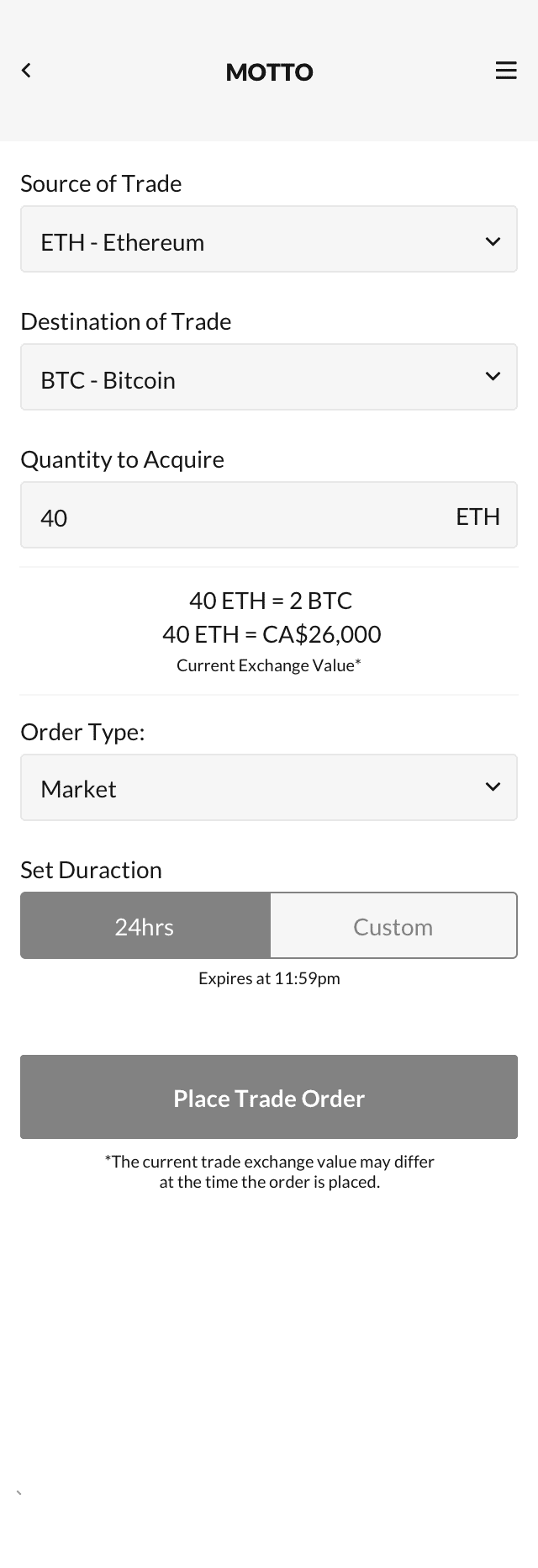
Task: Focus the Quantity to Acquire input field
Action: click(269, 515)
